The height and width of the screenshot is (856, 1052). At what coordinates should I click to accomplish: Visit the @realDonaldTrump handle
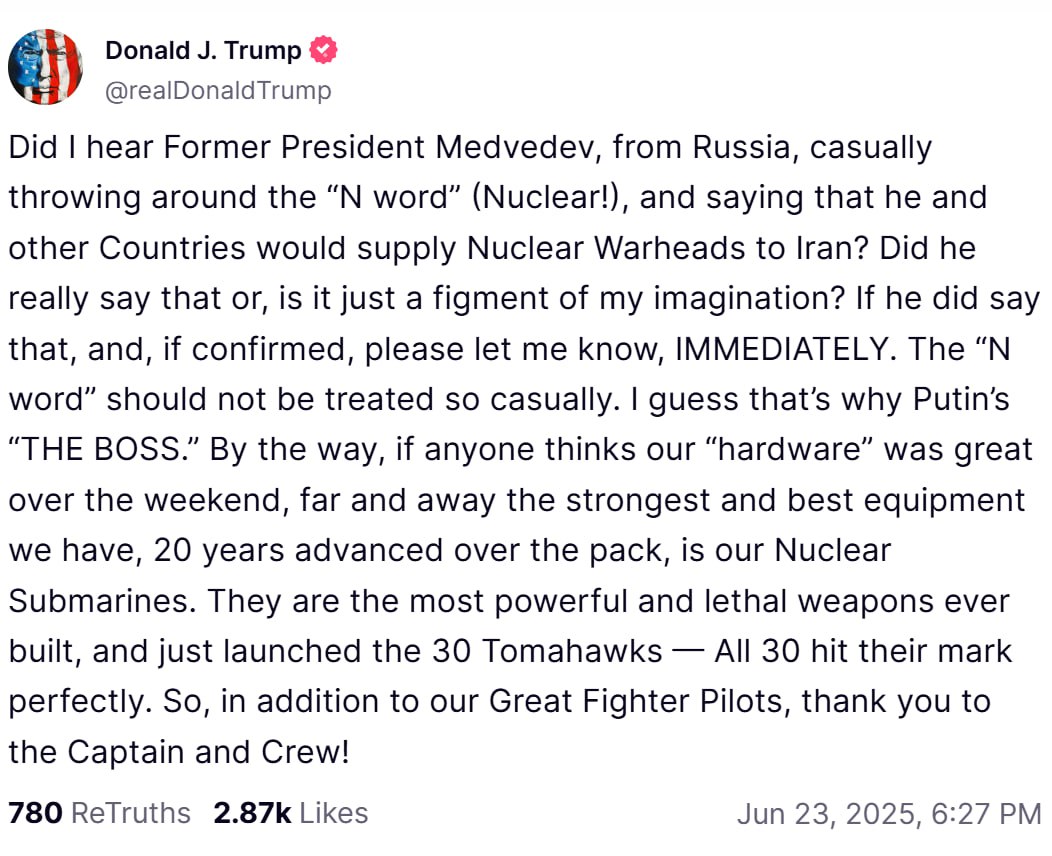218,91
